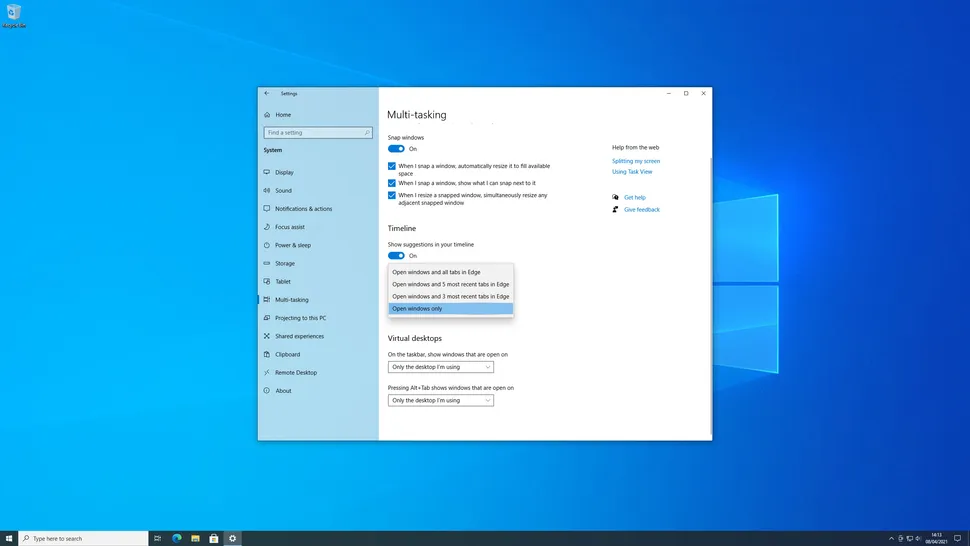Open the Recycle Bin on the desktop
This screenshot has width=970, height=546.
point(14,16)
